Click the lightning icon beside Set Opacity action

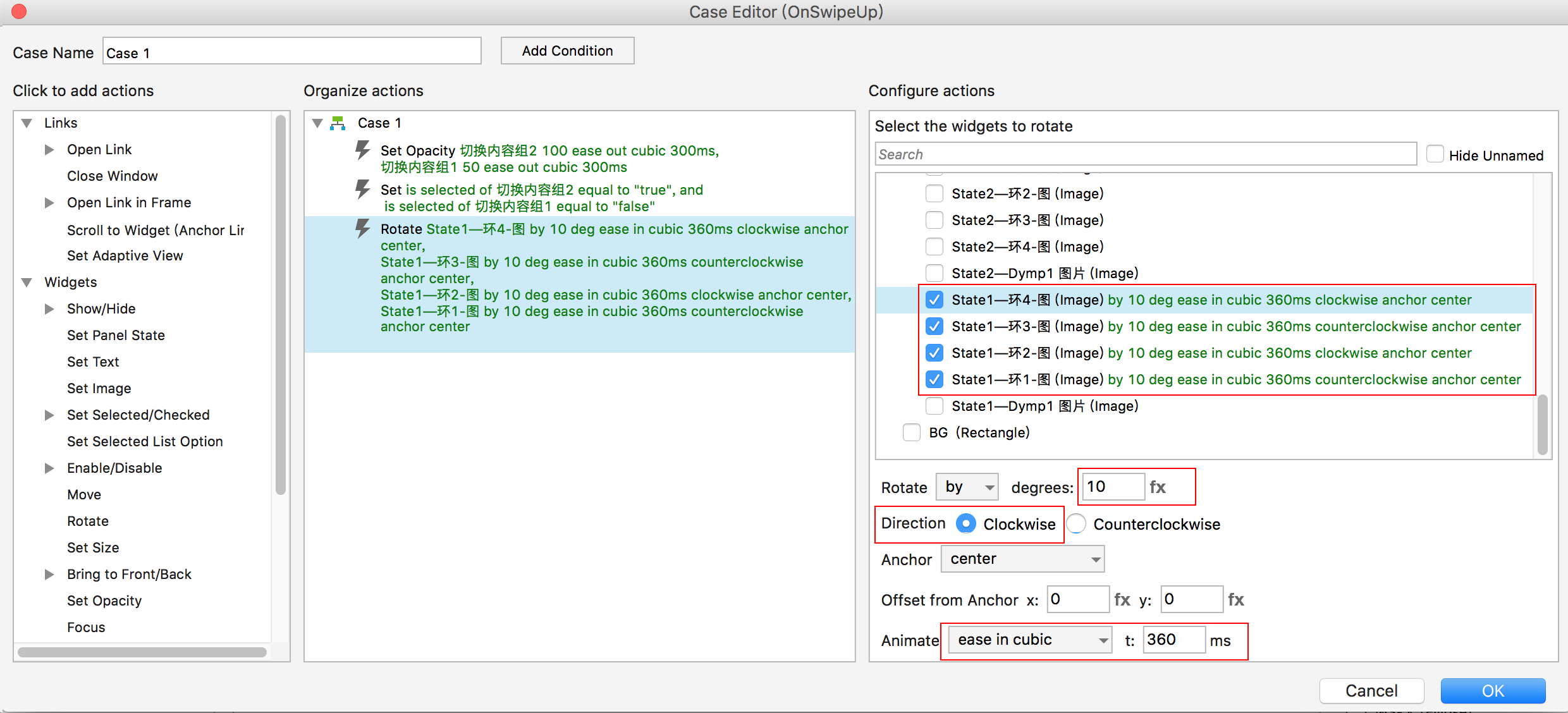362,150
